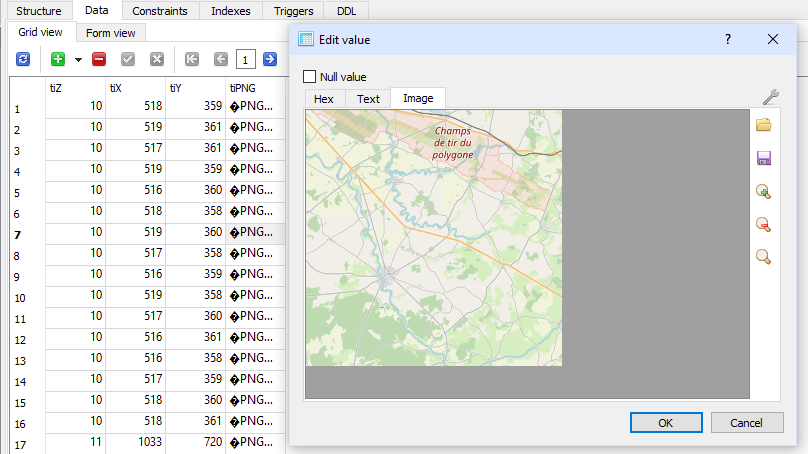Open the Structure tab
Viewport: 808px width, 454px height.
coord(39,11)
